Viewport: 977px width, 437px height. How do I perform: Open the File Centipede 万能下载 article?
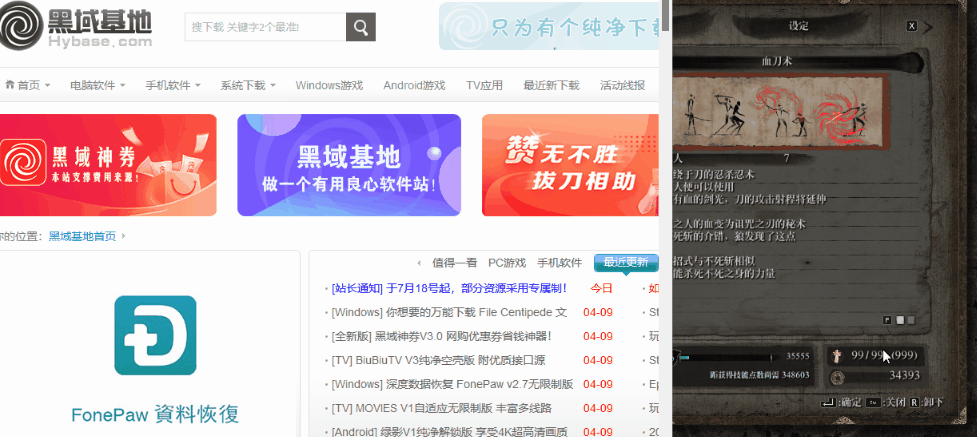[x=449, y=312]
